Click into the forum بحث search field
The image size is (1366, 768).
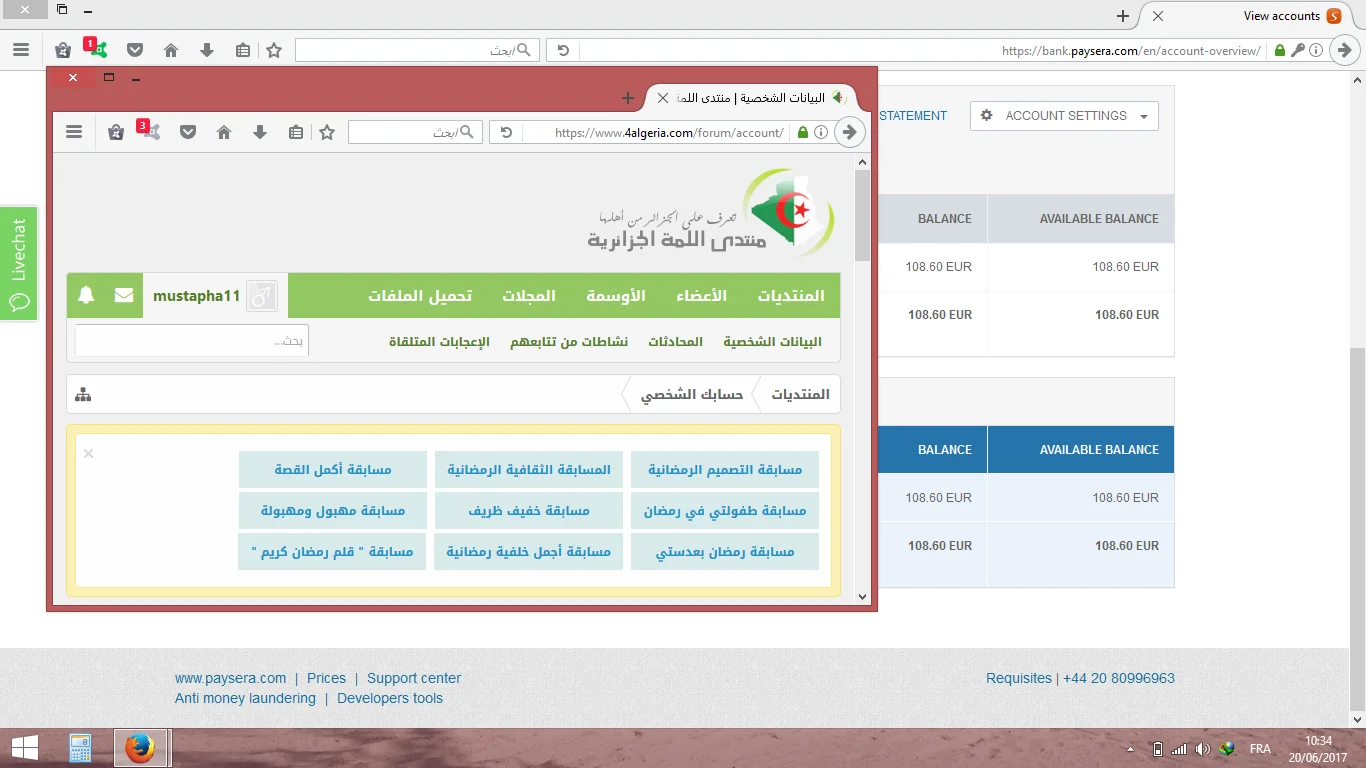click(x=192, y=341)
